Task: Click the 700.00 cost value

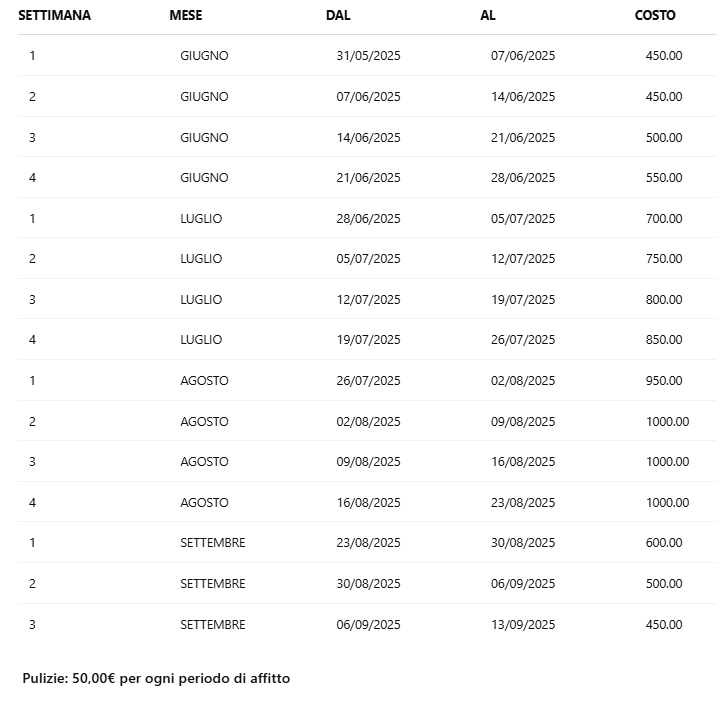Action: coord(664,219)
